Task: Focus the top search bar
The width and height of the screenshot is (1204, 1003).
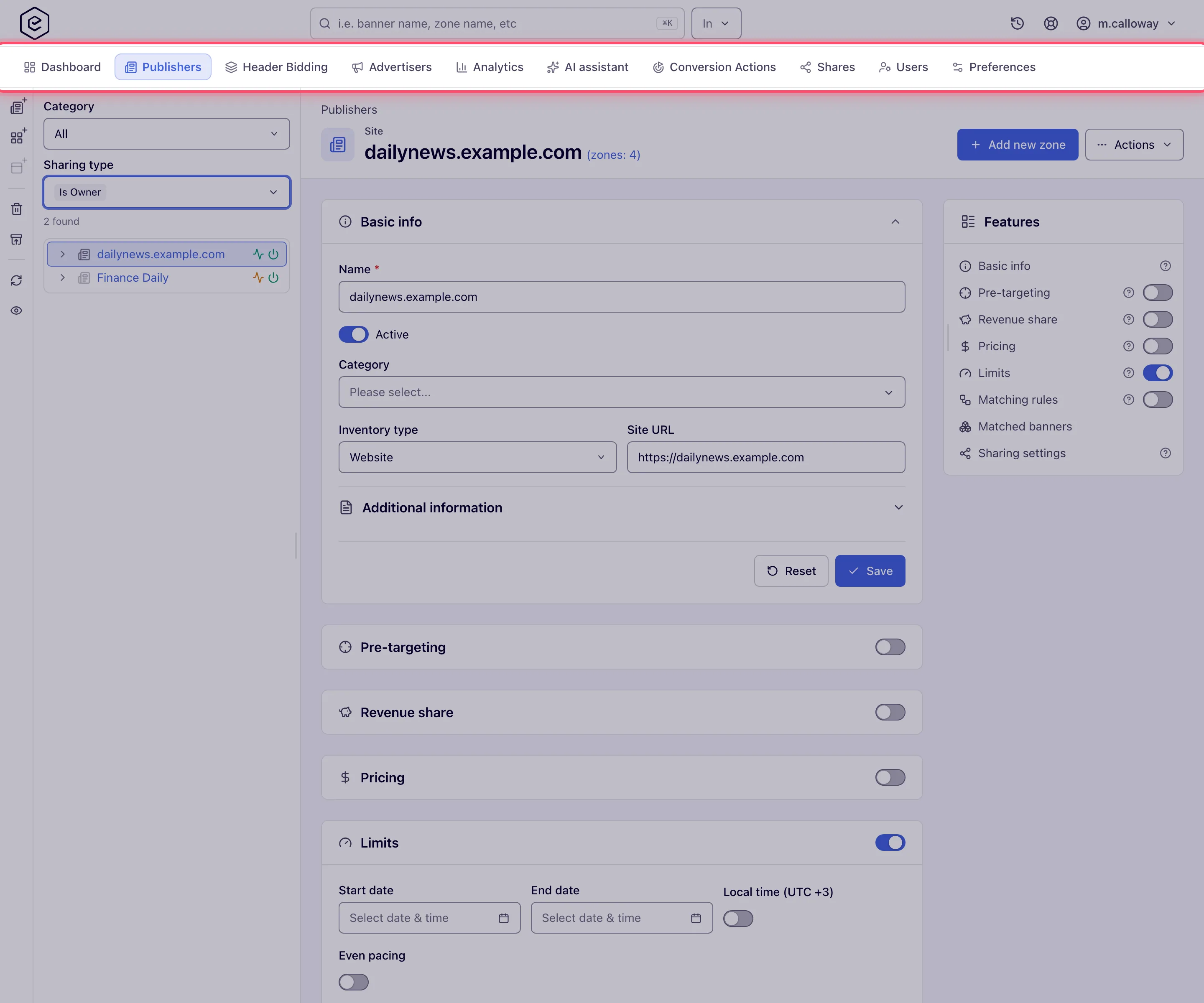Action: click(x=497, y=23)
